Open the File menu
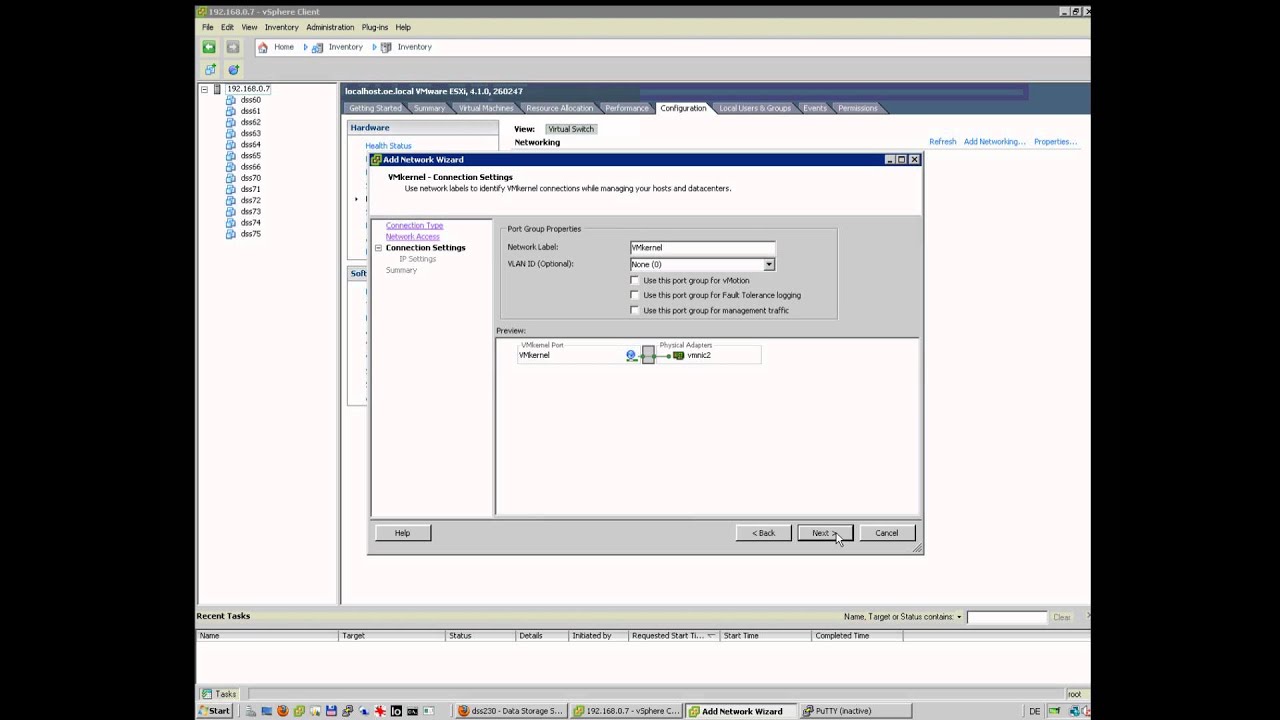This screenshot has width=1280, height=720. pos(208,27)
